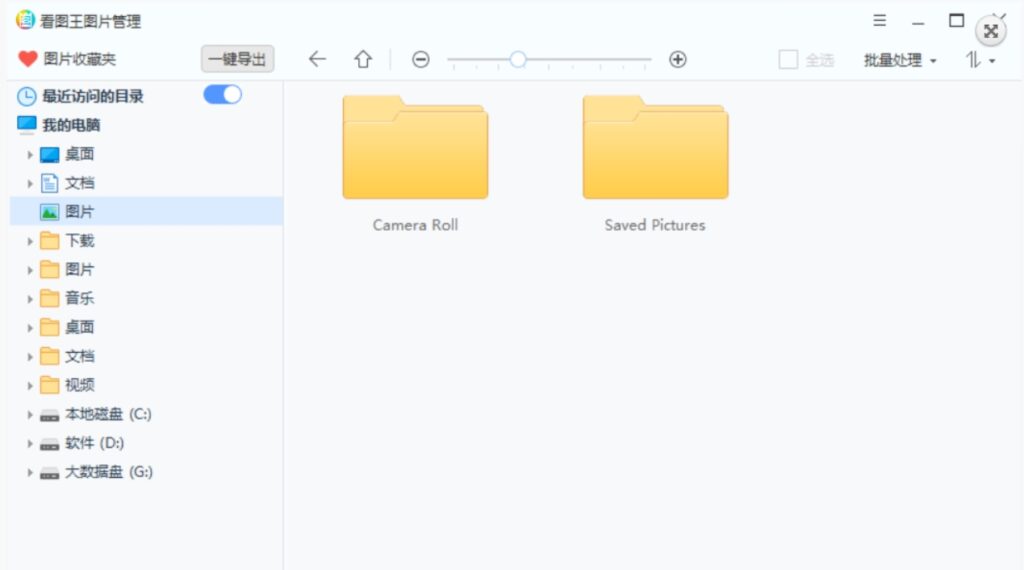
Task: Click the clock recent directories icon
Action: [27, 96]
